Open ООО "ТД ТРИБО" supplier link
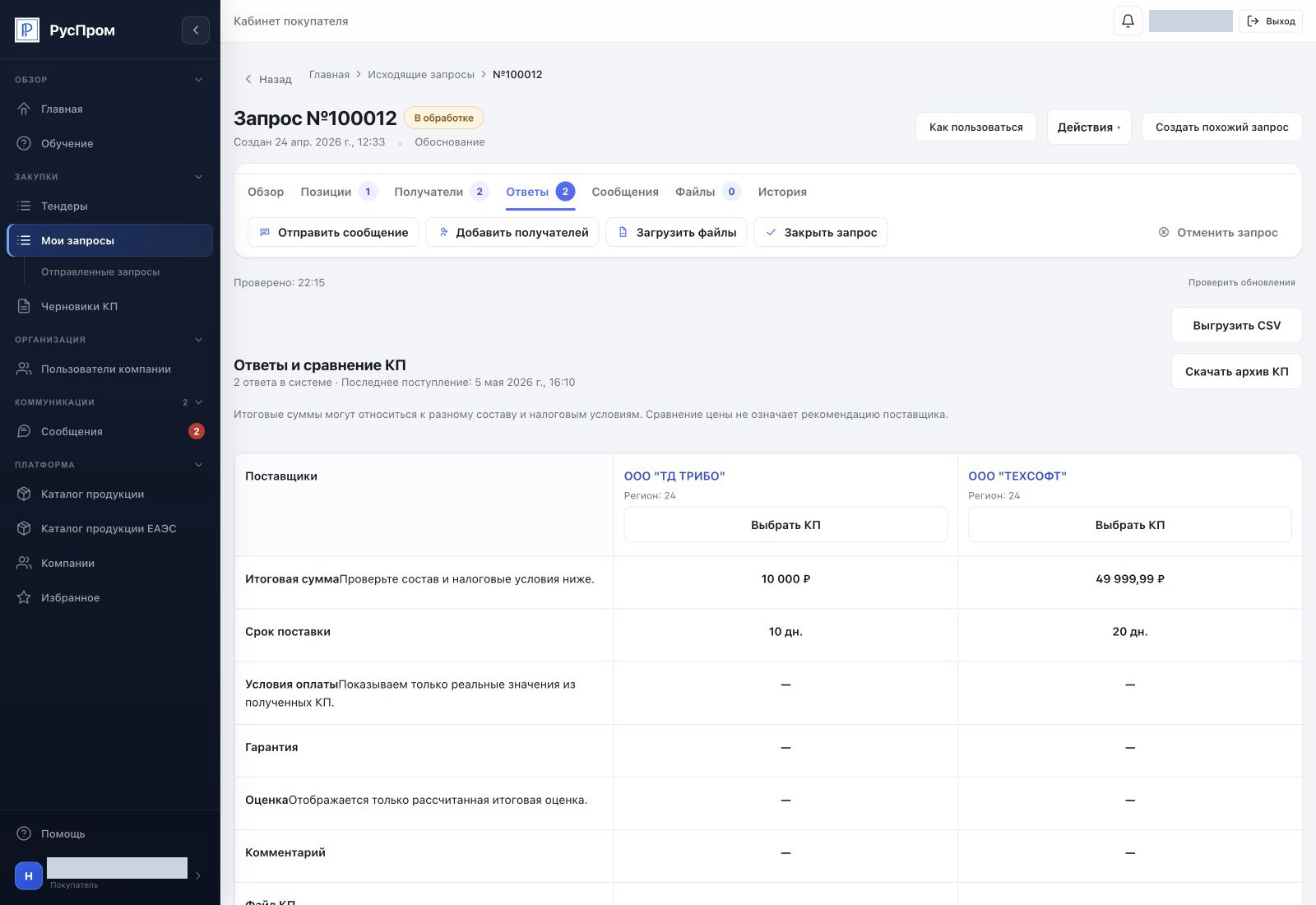Image resolution: width=1316 pixels, height=905 pixels. [674, 476]
